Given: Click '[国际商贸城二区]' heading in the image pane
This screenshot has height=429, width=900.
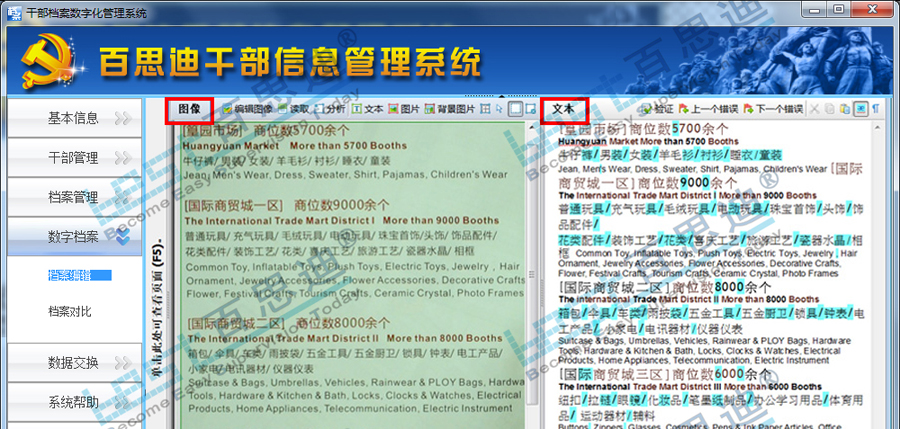Looking at the screenshot, I should (x=237, y=323).
